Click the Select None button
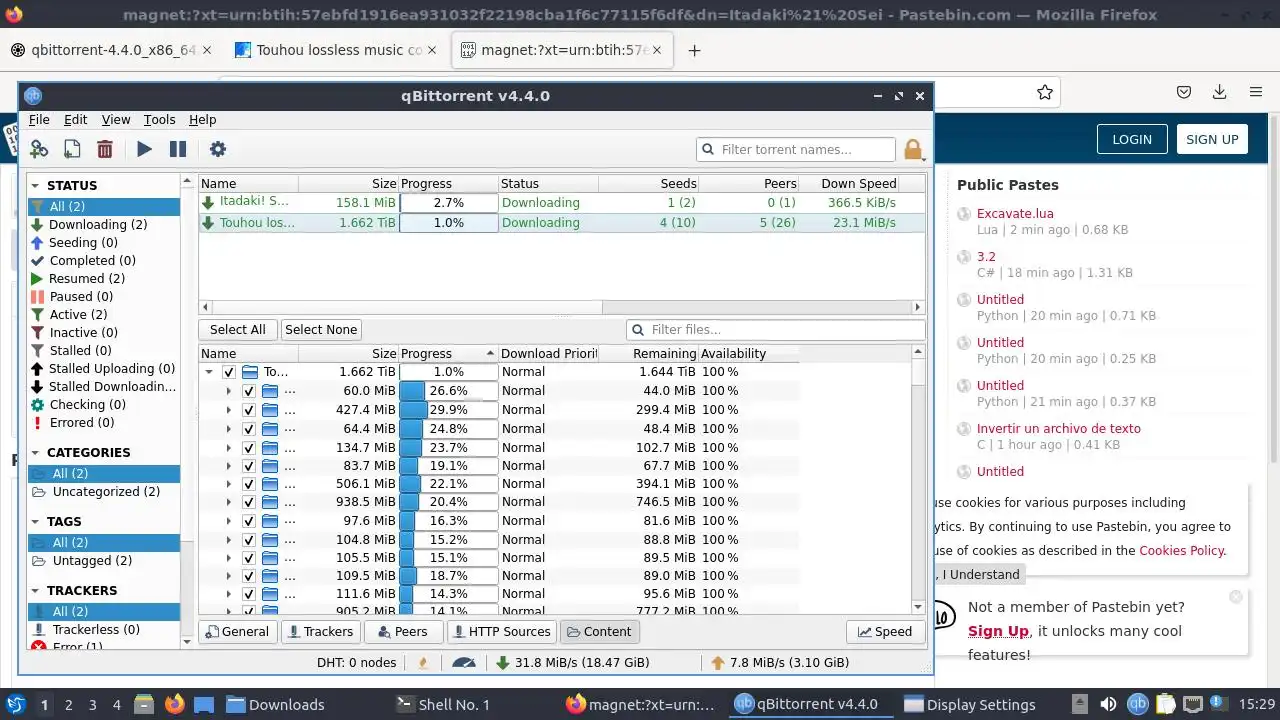 point(321,330)
